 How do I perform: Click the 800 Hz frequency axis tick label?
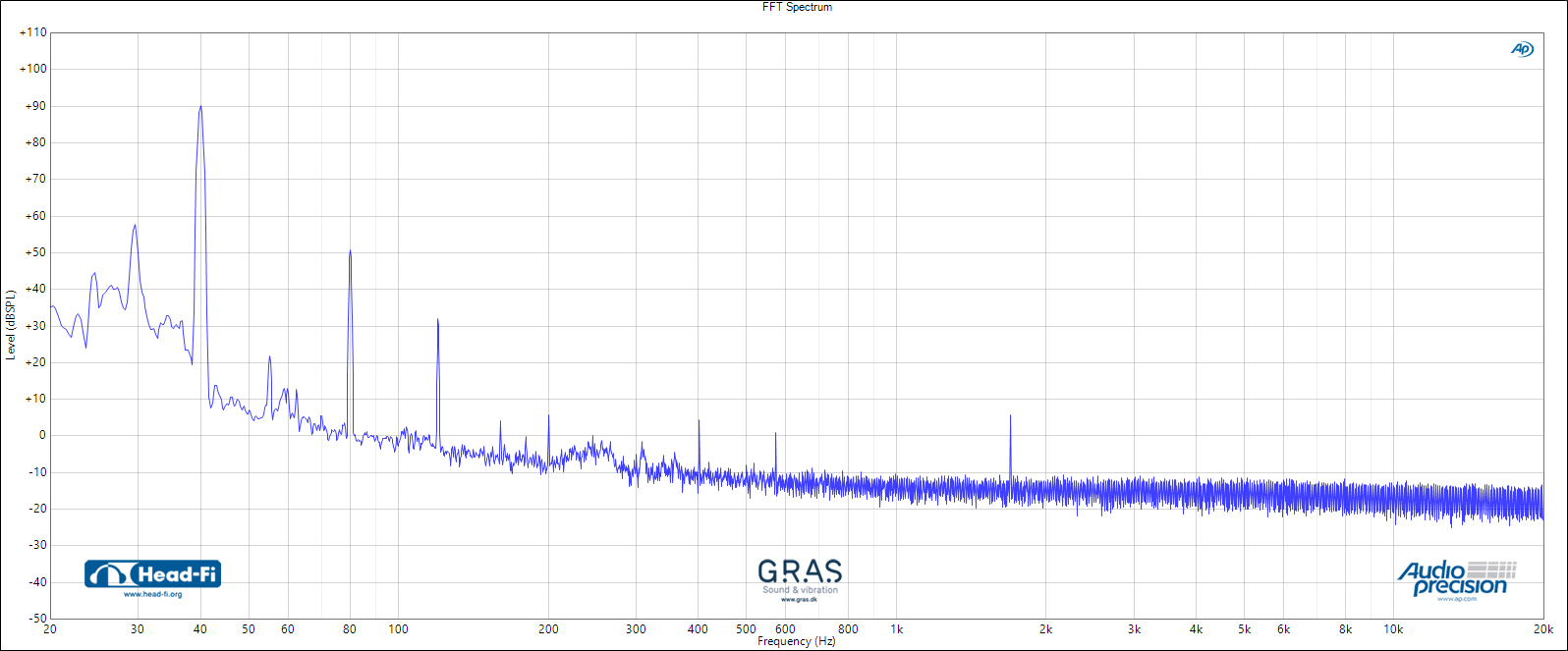pos(848,629)
